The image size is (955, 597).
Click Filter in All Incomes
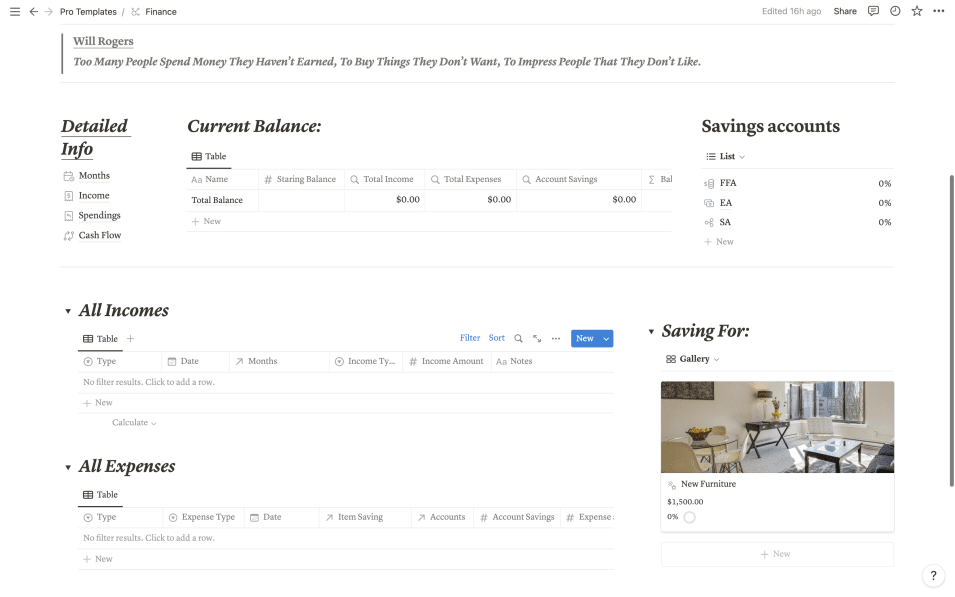(x=470, y=338)
